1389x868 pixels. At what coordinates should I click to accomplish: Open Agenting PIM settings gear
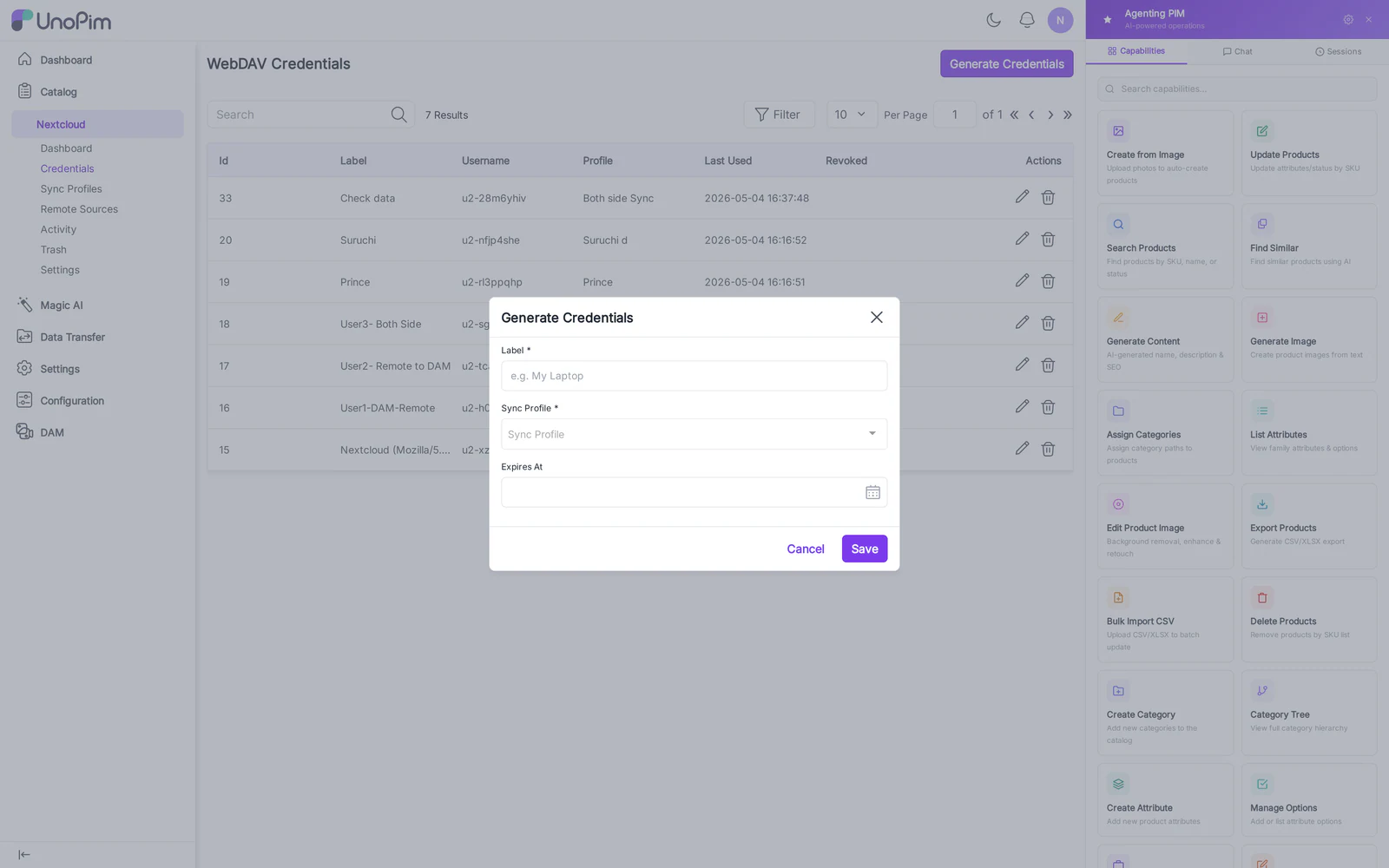pyautogui.click(x=1348, y=19)
